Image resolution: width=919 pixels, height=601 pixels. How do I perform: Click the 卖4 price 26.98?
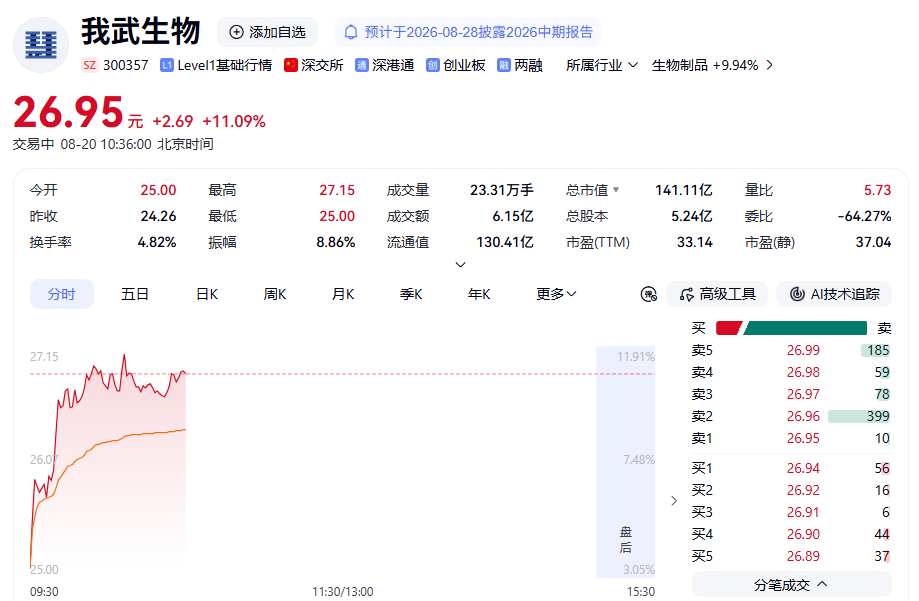tap(803, 372)
